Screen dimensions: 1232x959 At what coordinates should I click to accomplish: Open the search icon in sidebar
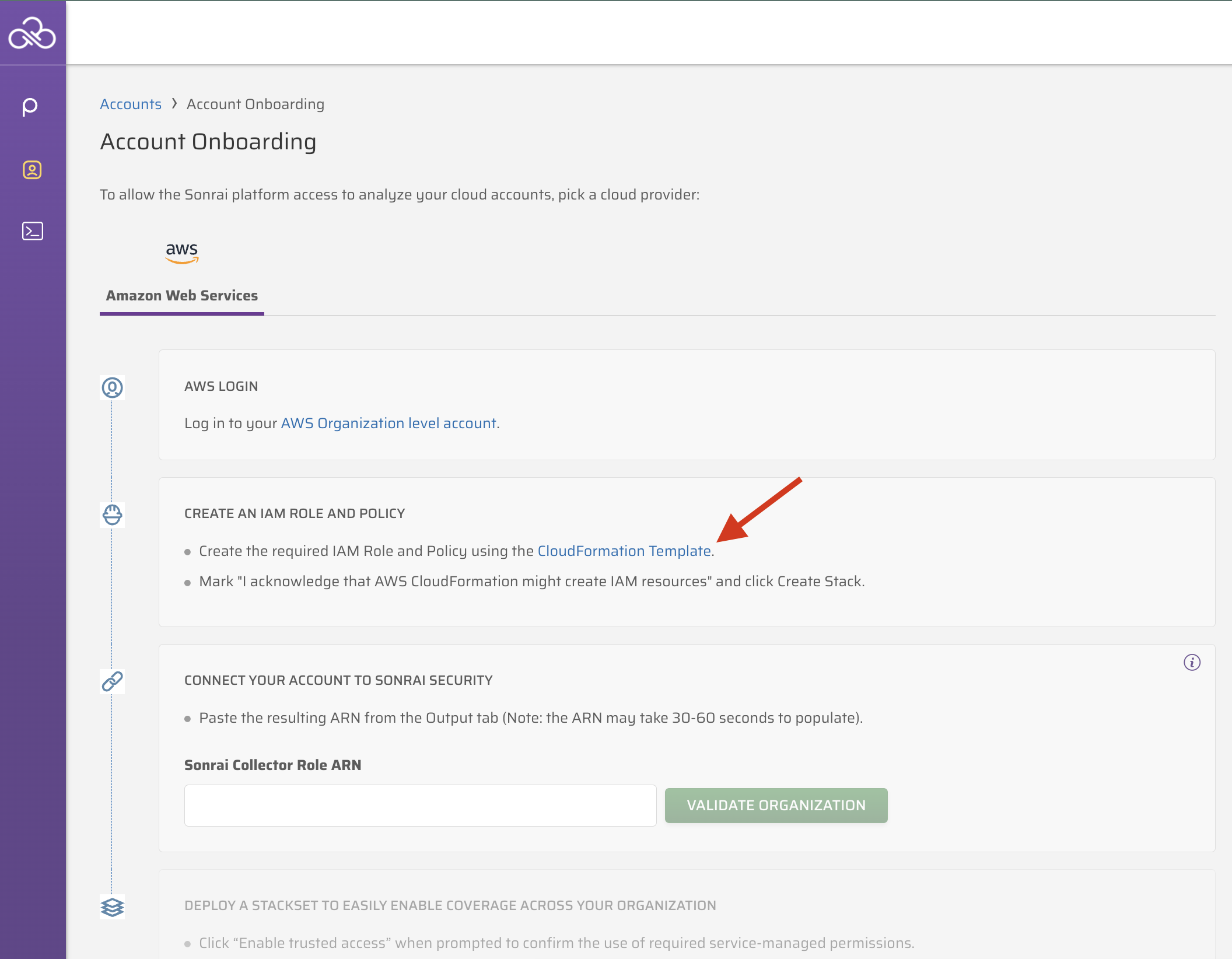coord(30,107)
